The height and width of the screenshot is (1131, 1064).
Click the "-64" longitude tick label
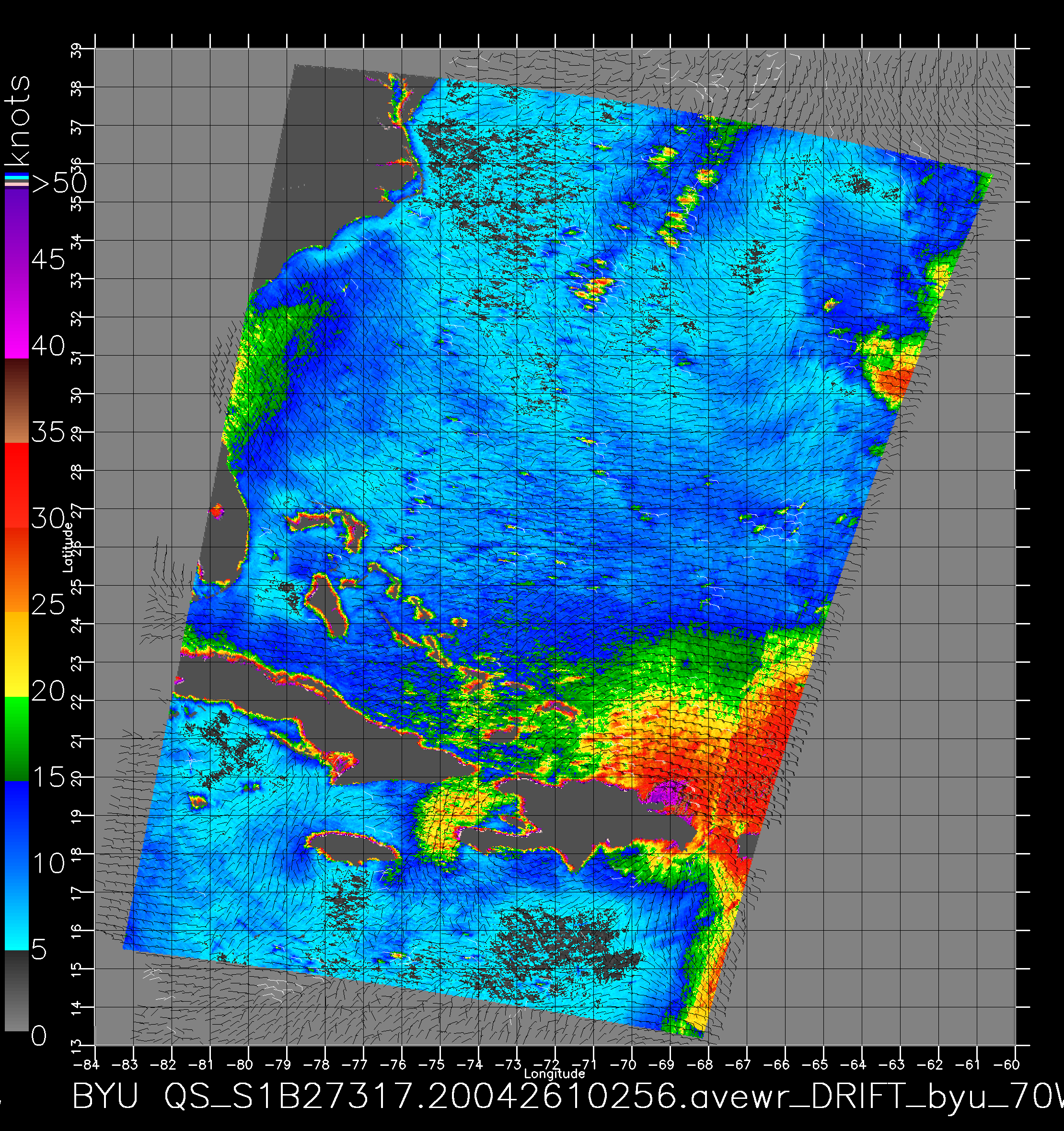pyautogui.click(x=853, y=1064)
